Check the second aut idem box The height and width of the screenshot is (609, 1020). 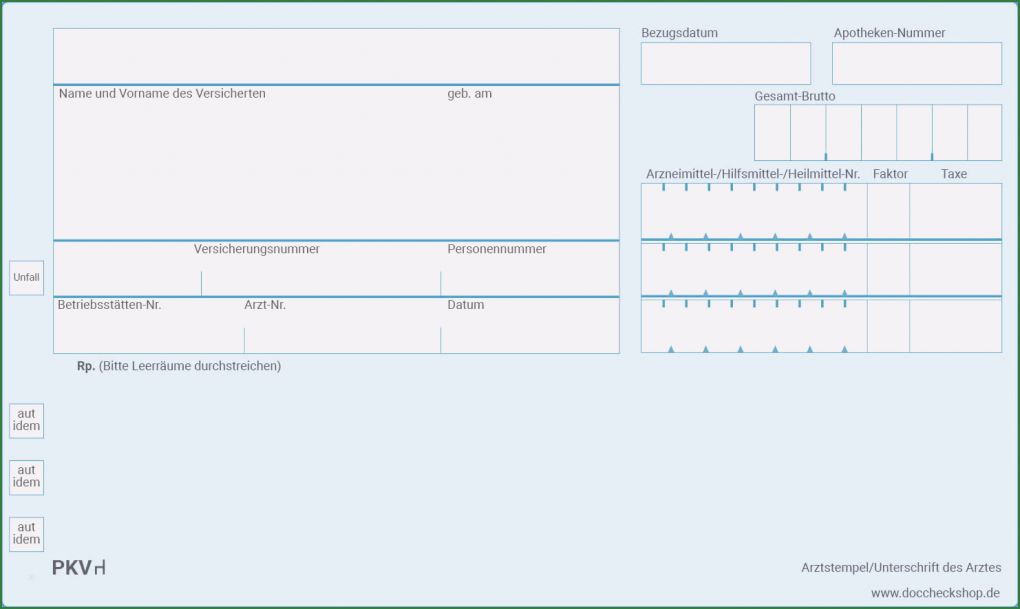26,477
